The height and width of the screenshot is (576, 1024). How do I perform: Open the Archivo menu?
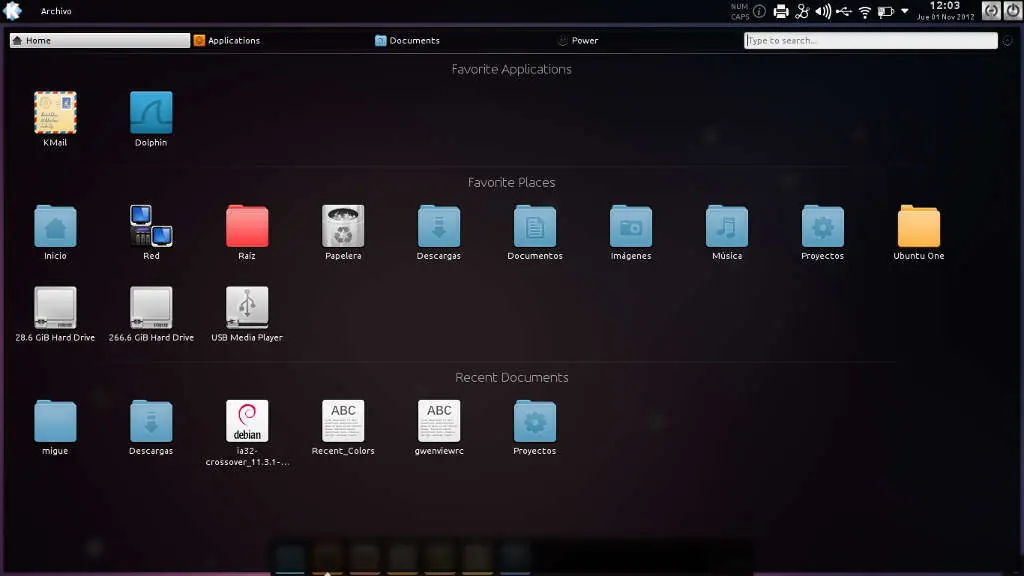coord(56,11)
